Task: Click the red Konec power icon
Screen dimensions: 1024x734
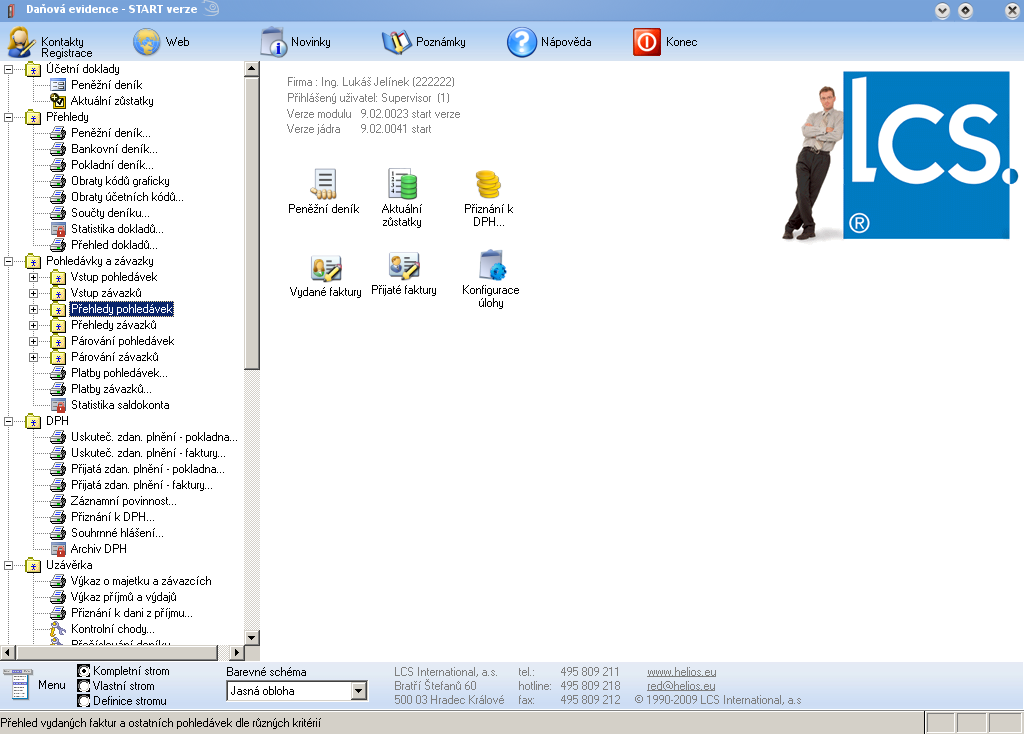Action: click(x=647, y=42)
